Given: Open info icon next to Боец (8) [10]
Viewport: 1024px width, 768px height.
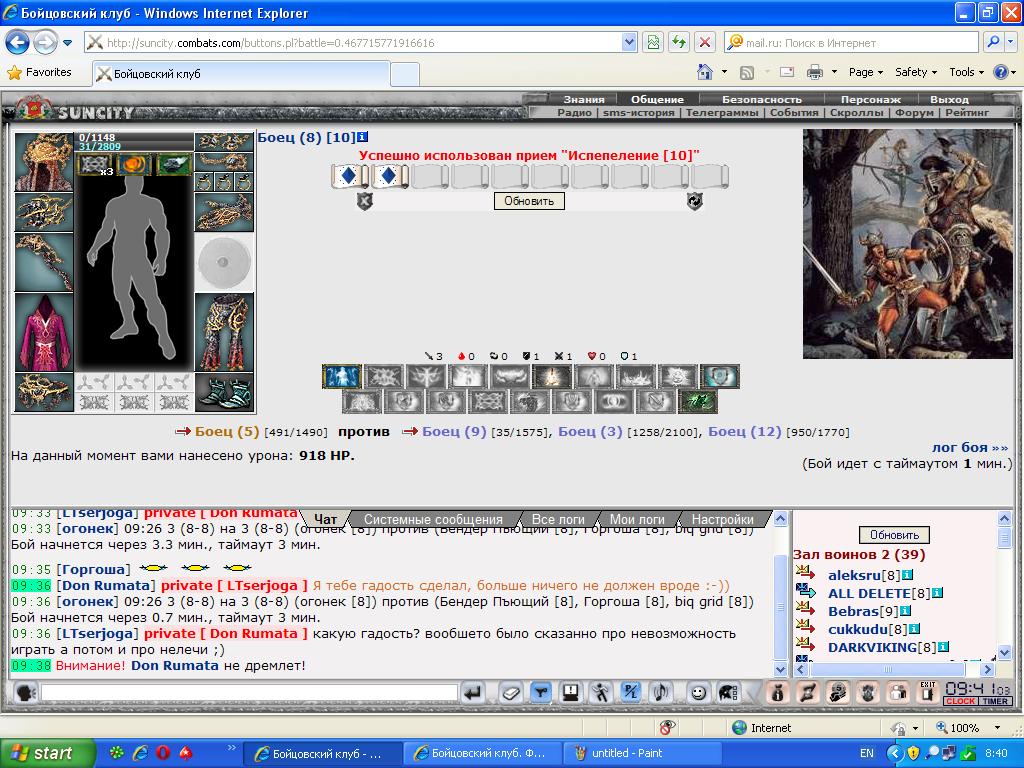Looking at the screenshot, I should pyautogui.click(x=362, y=136).
